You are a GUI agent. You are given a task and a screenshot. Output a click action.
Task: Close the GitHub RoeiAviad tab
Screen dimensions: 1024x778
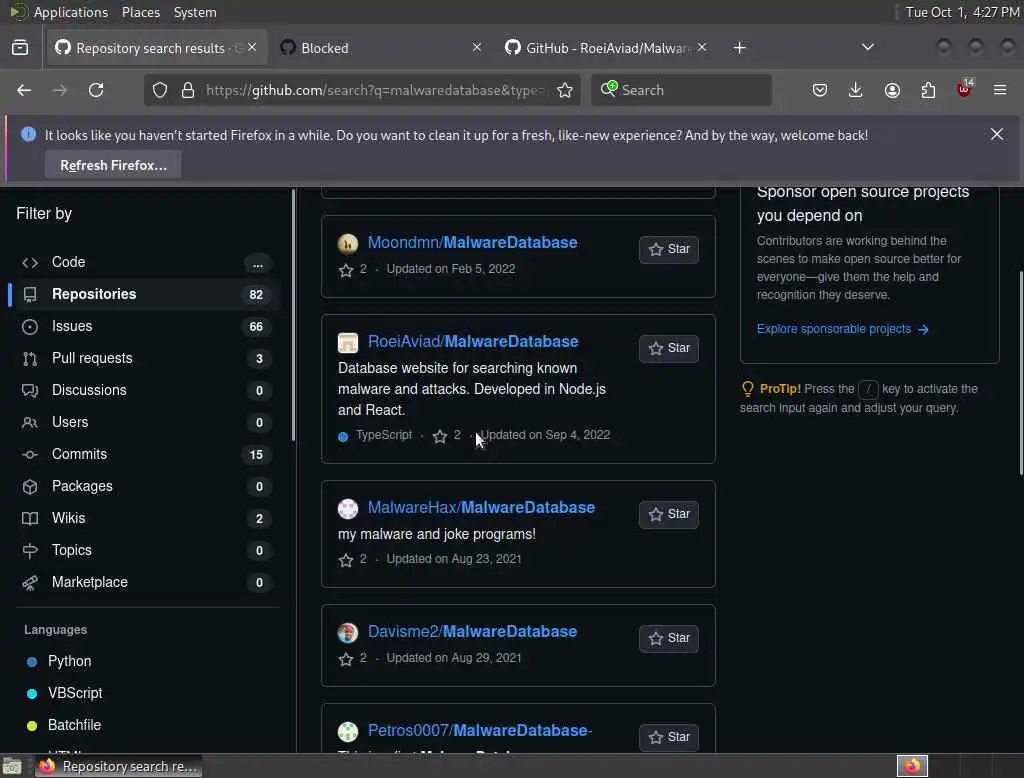click(x=701, y=48)
